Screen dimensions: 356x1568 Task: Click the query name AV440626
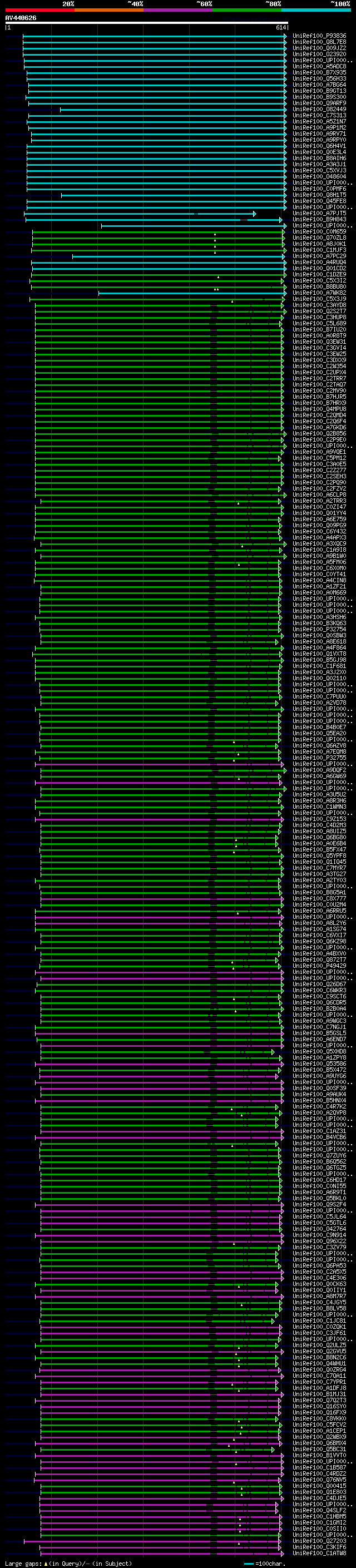(x=21, y=18)
